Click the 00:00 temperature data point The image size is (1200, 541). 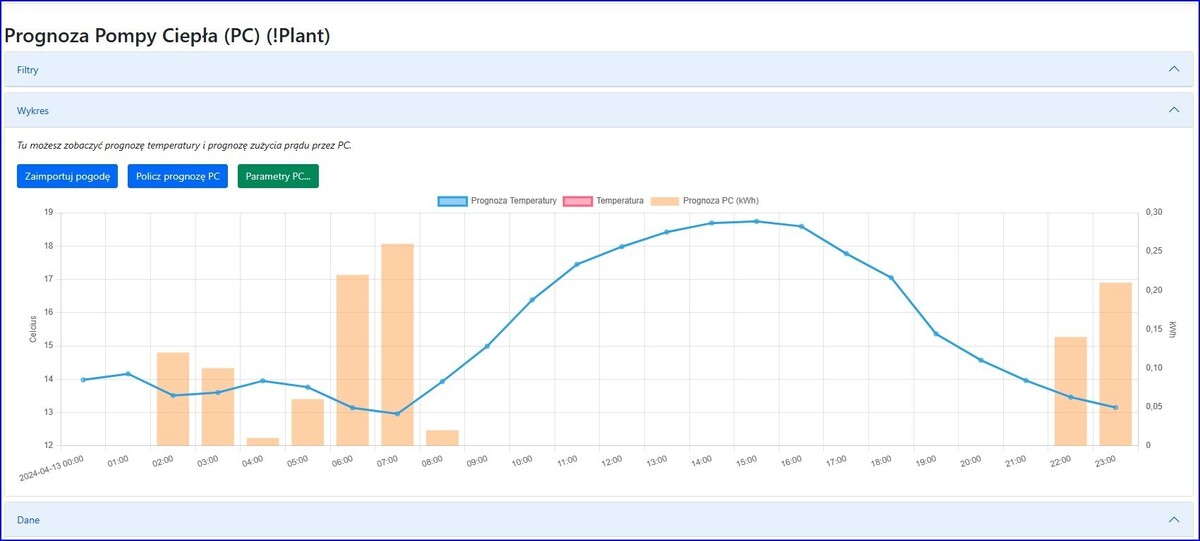pyautogui.click(x=83, y=380)
